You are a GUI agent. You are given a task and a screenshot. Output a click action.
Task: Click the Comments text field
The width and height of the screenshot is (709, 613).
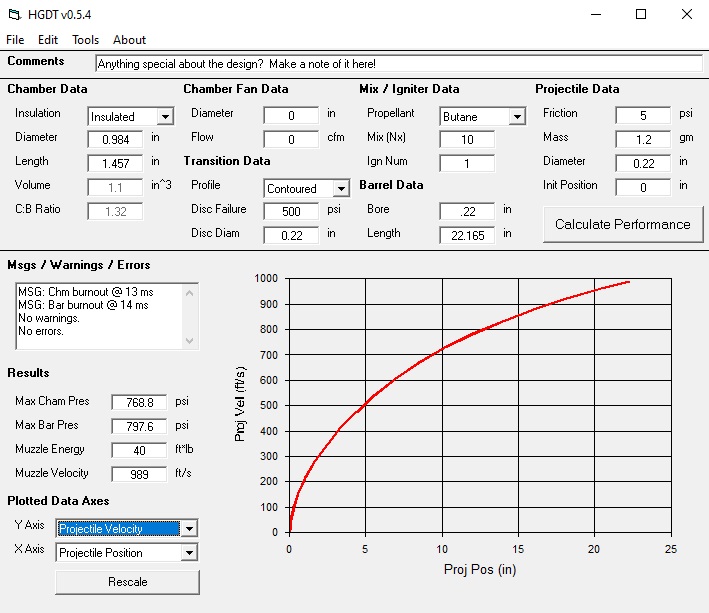pyautogui.click(x=399, y=63)
